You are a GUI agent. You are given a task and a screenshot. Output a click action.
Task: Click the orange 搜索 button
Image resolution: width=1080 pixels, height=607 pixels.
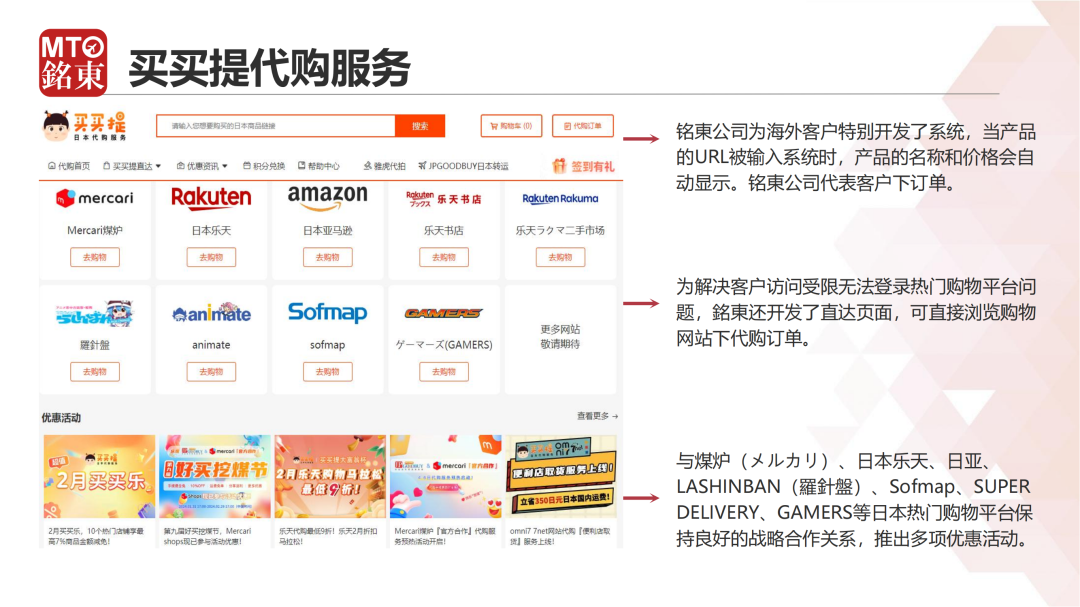click(420, 126)
